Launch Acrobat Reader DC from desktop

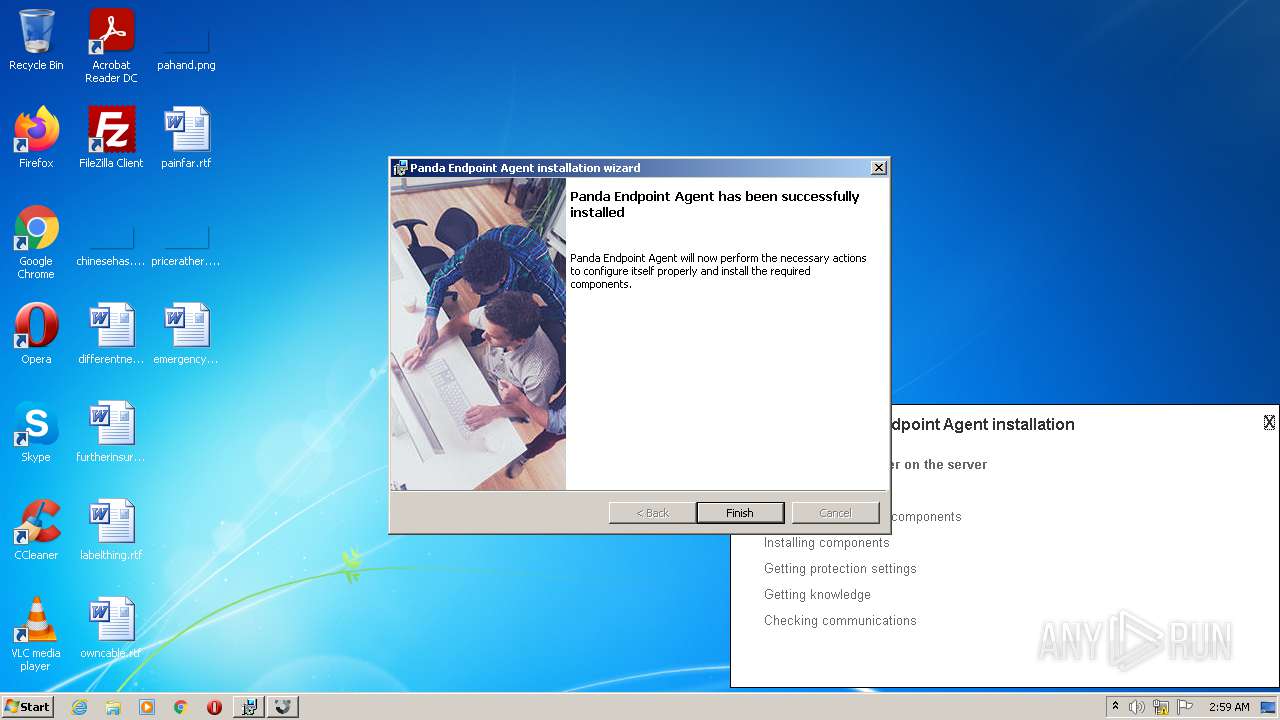click(x=111, y=45)
